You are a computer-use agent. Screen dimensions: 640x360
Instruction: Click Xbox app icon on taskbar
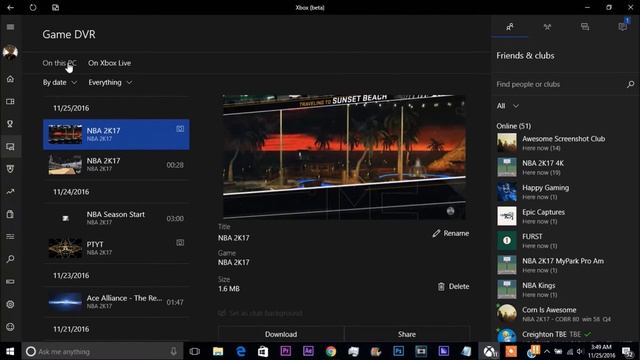(489, 351)
